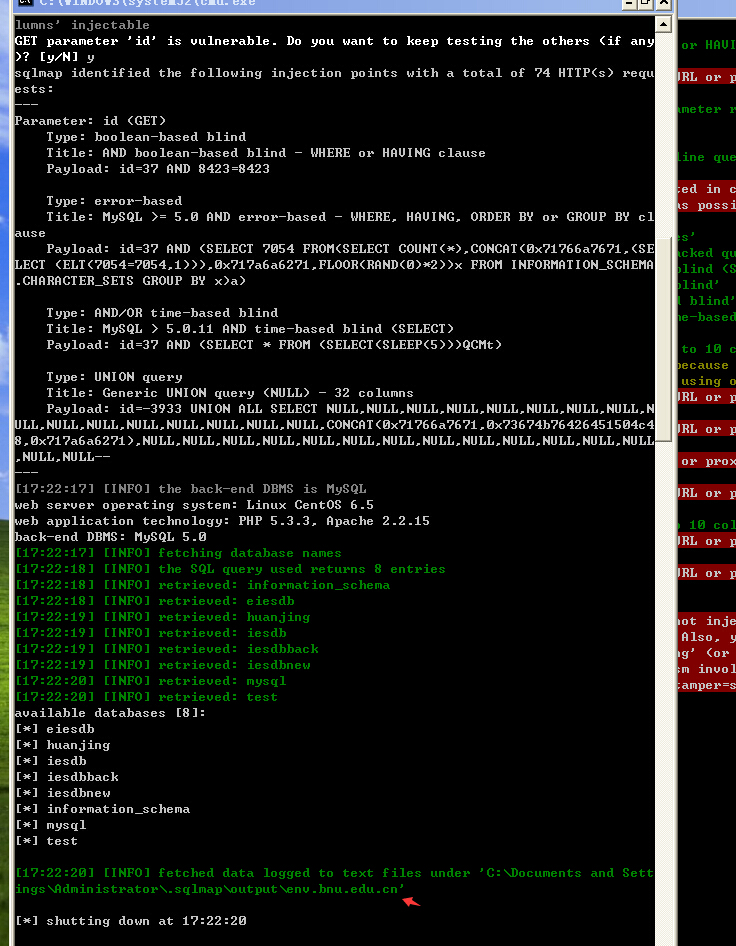Click the 'retrieved: iesdbnew' log line
The height and width of the screenshot is (946, 736).
tap(162, 665)
